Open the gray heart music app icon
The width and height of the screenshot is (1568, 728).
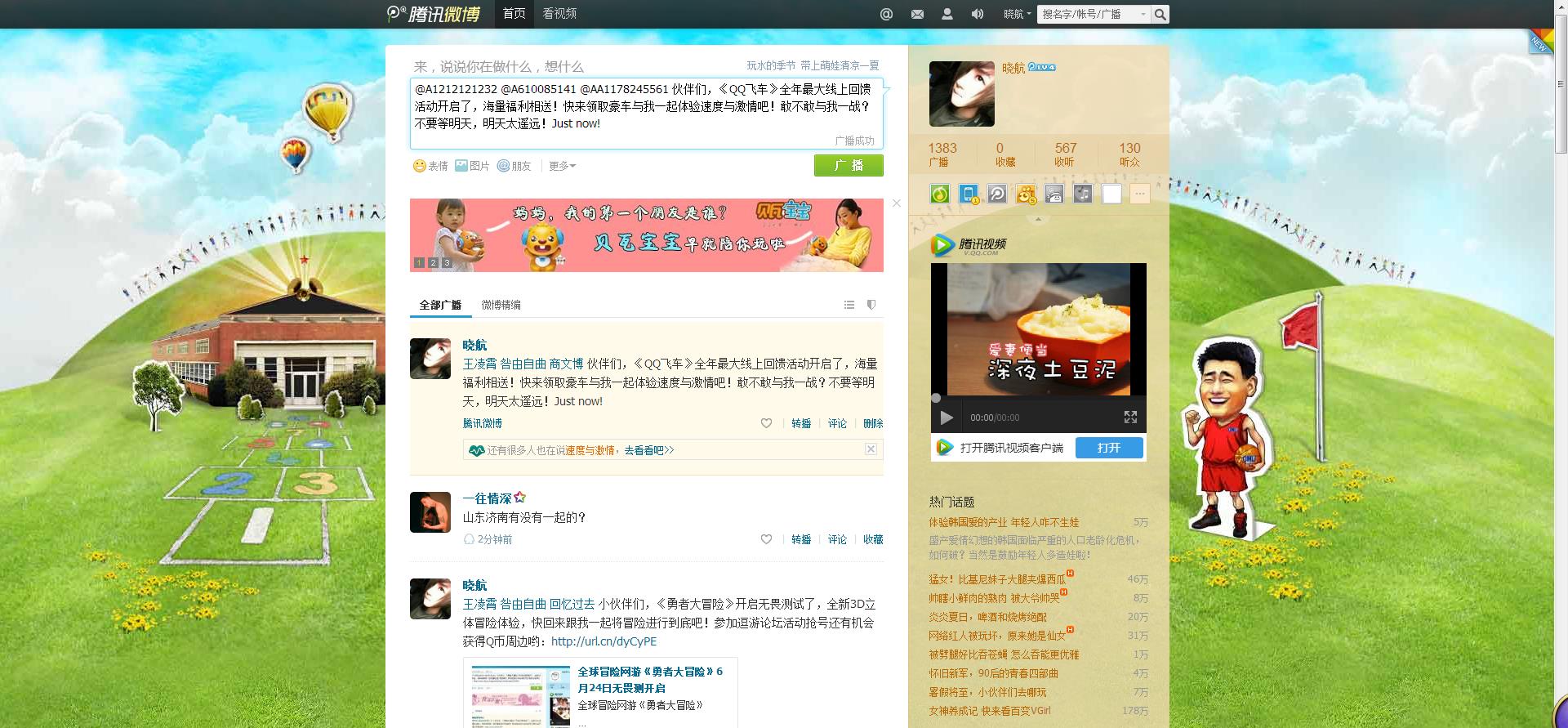[x=1083, y=194]
